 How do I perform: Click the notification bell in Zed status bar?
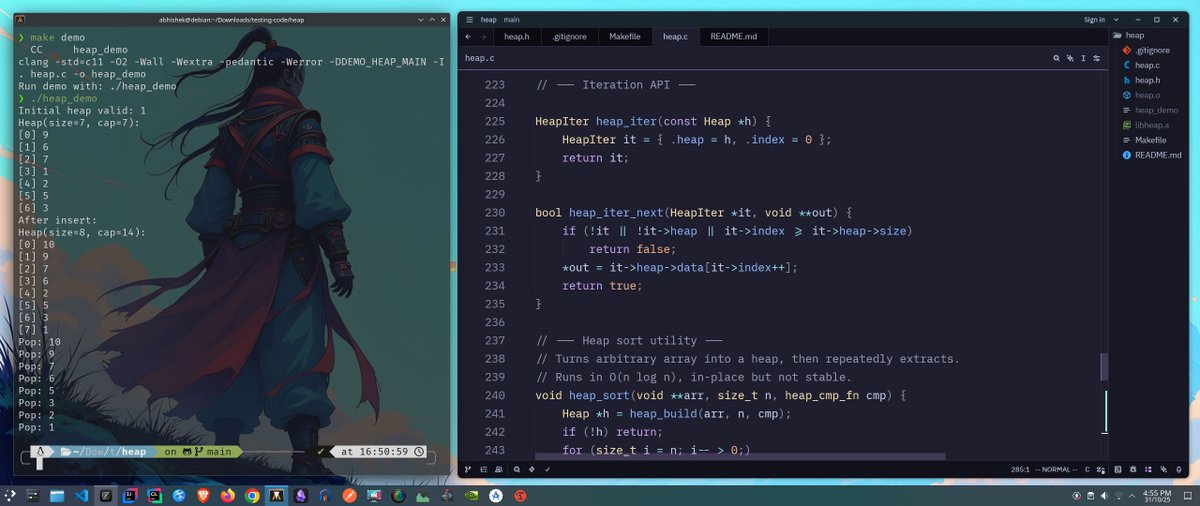(x=1179, y=469)
